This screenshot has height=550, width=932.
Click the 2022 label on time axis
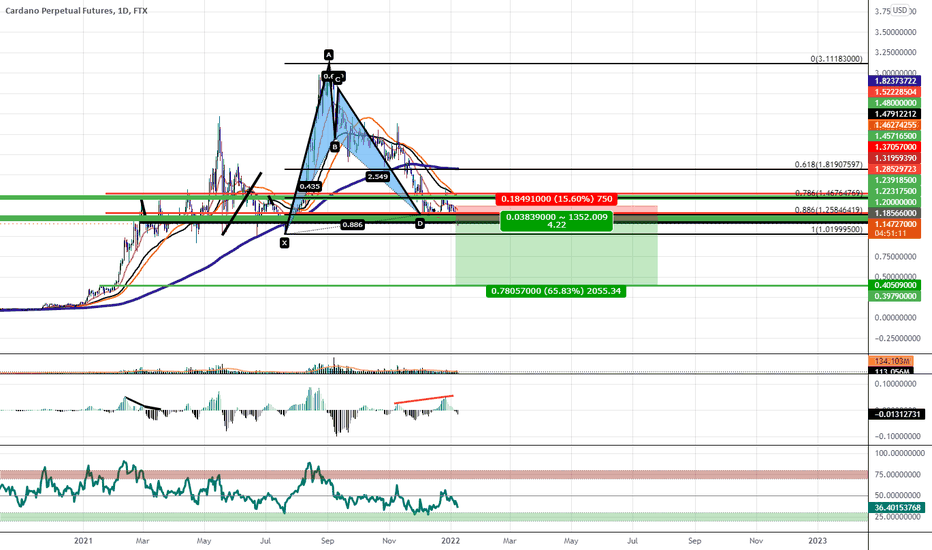point(451,540)
